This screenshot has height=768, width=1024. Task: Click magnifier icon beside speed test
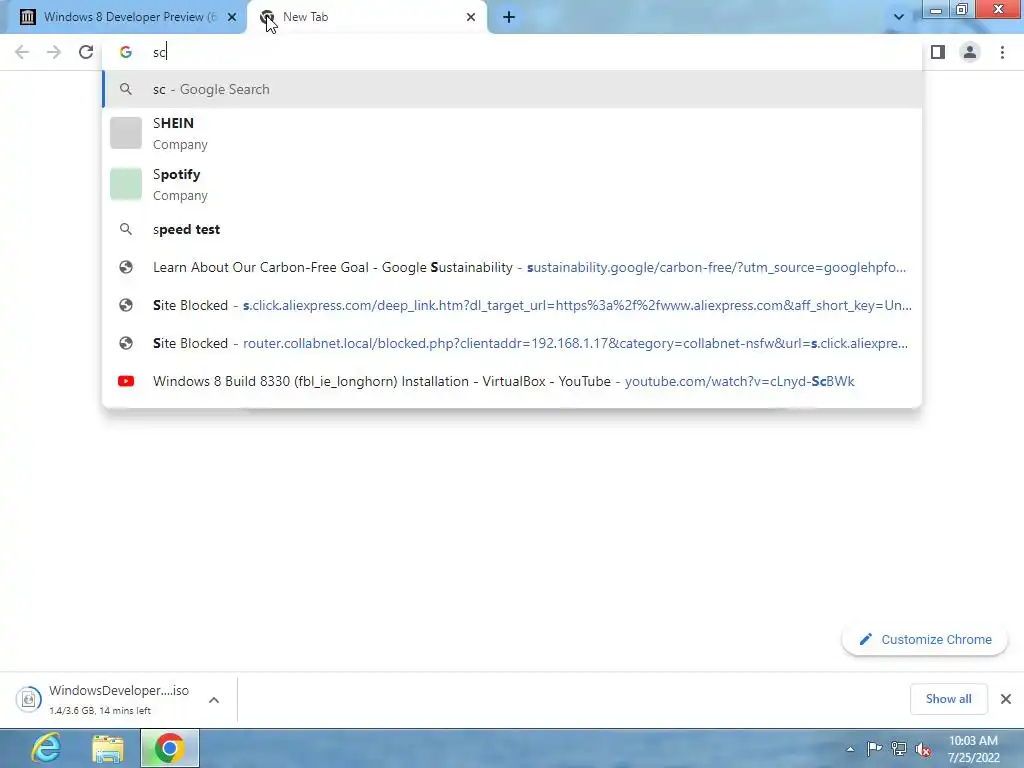[125, 229]
